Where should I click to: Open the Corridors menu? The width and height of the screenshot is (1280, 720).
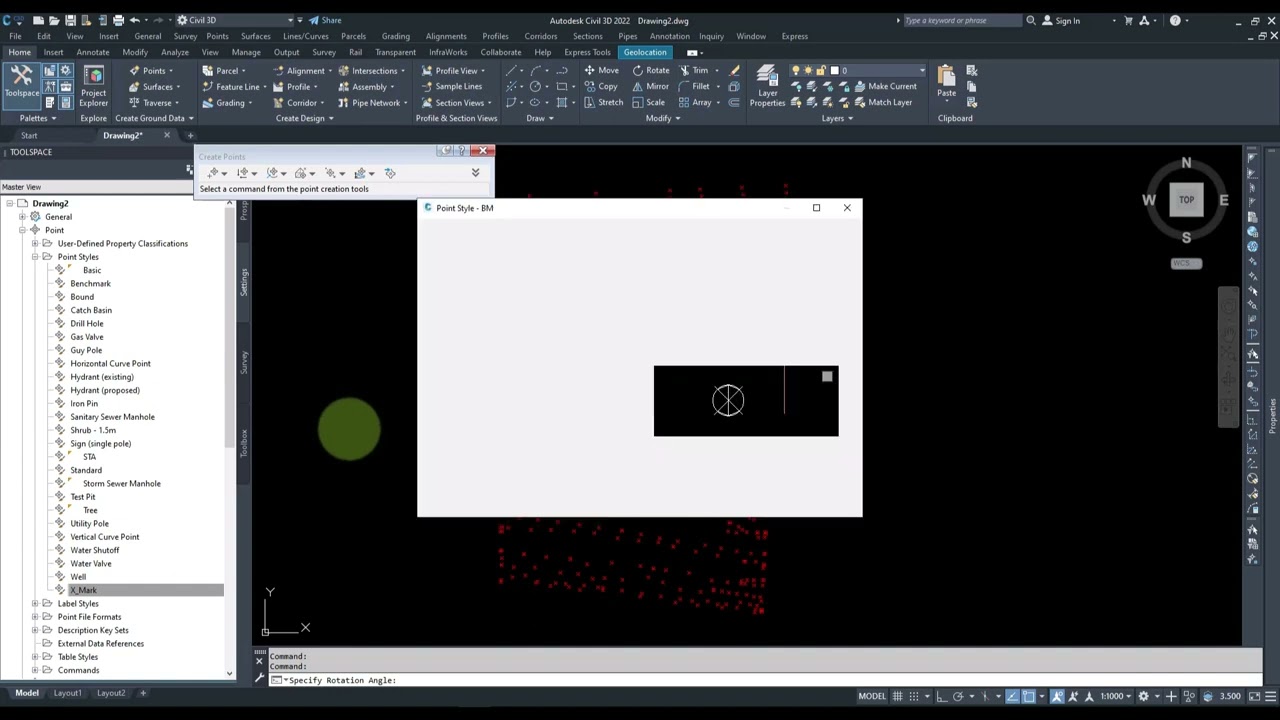click(x=541, y=36)
